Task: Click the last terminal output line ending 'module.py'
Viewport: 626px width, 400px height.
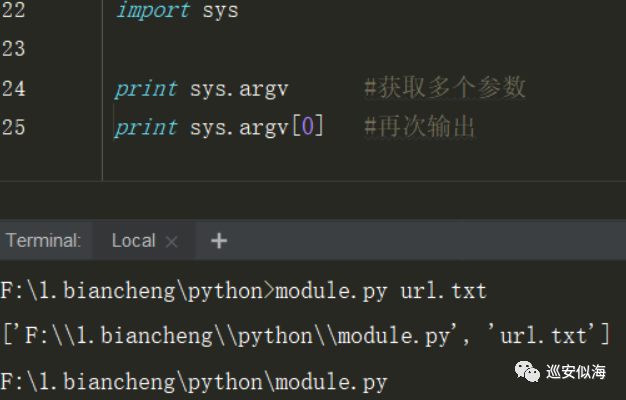Action: click(194, 382)
